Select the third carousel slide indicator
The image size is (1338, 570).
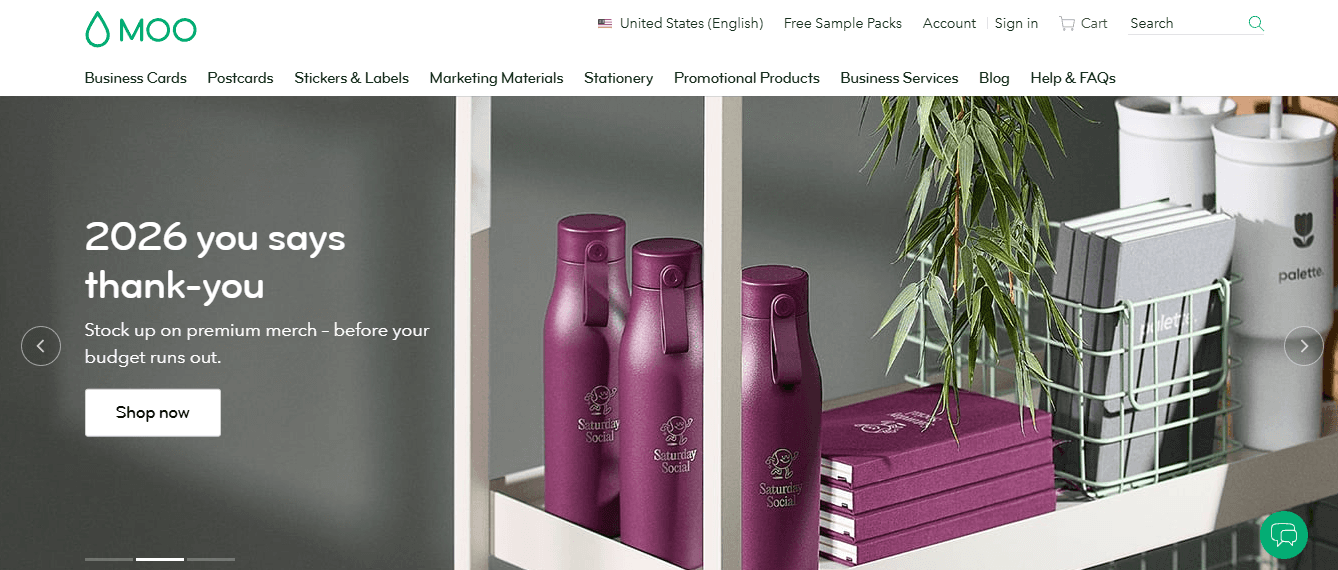[211, 559]
